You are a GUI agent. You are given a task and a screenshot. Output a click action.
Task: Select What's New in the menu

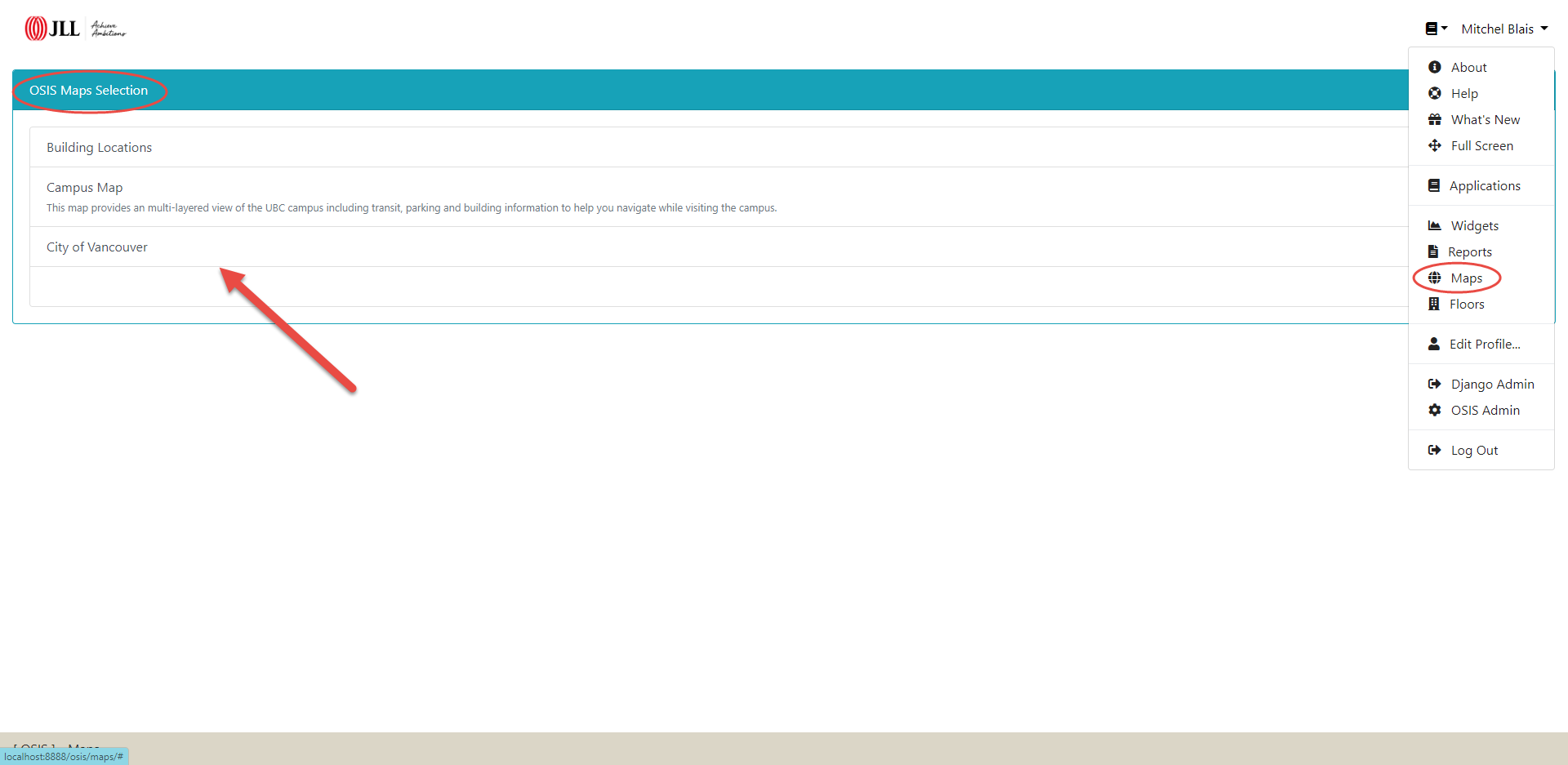(1486, 119)
